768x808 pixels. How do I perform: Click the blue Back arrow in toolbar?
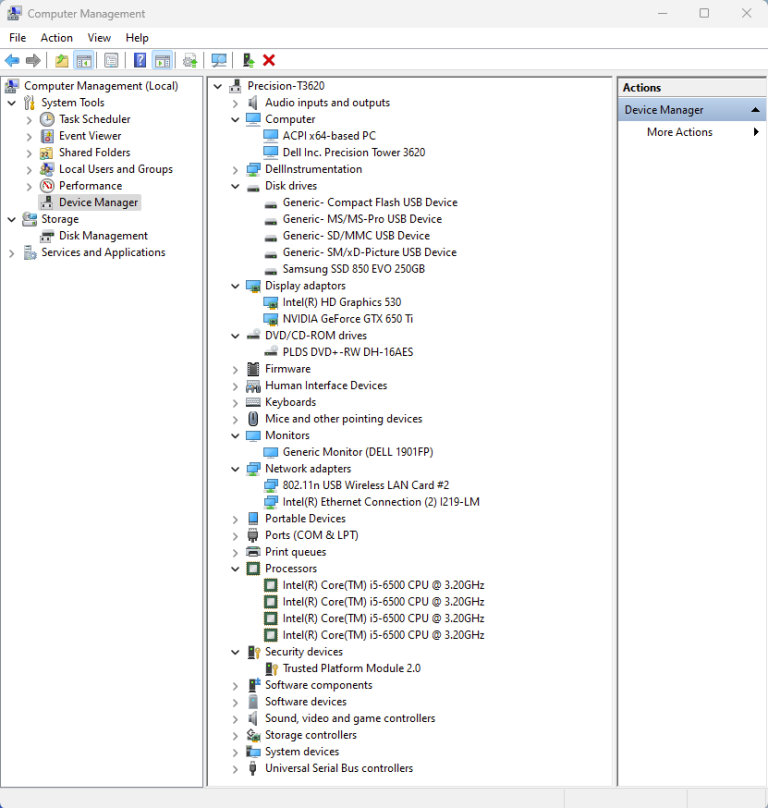pos(12,61)
